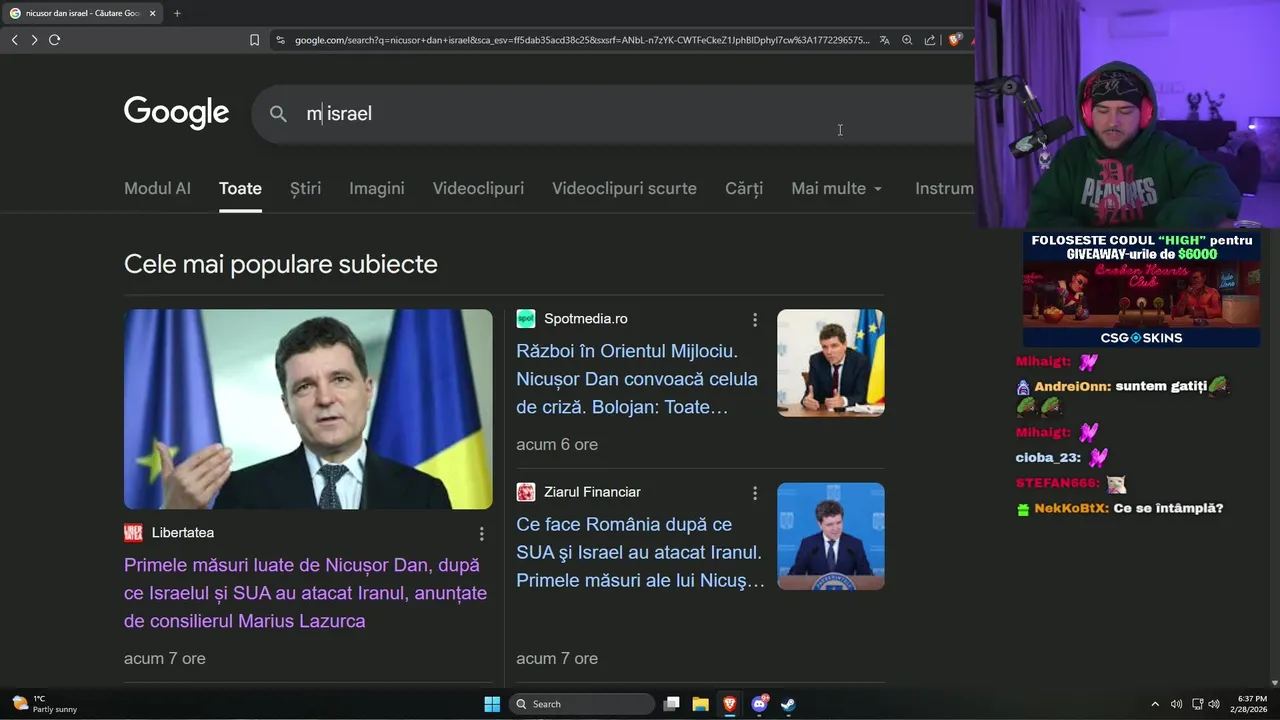1280x720 pixels.
Task: Open the Windows Start menu
Action: [492, 704]
